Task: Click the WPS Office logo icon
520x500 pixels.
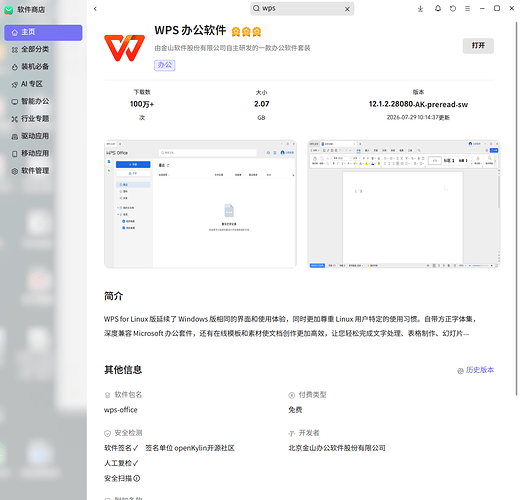Action: [x=125, y=48]
